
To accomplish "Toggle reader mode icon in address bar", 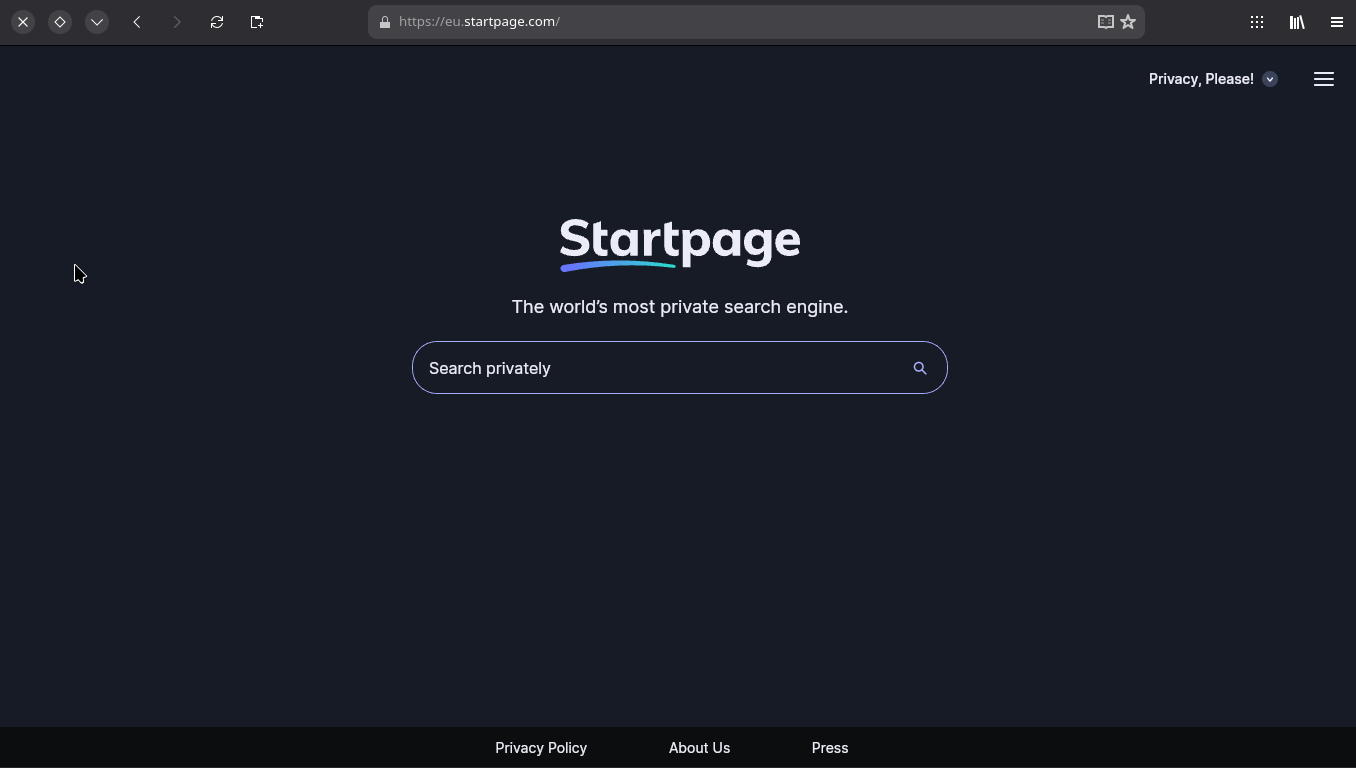I will [1106, 22].
